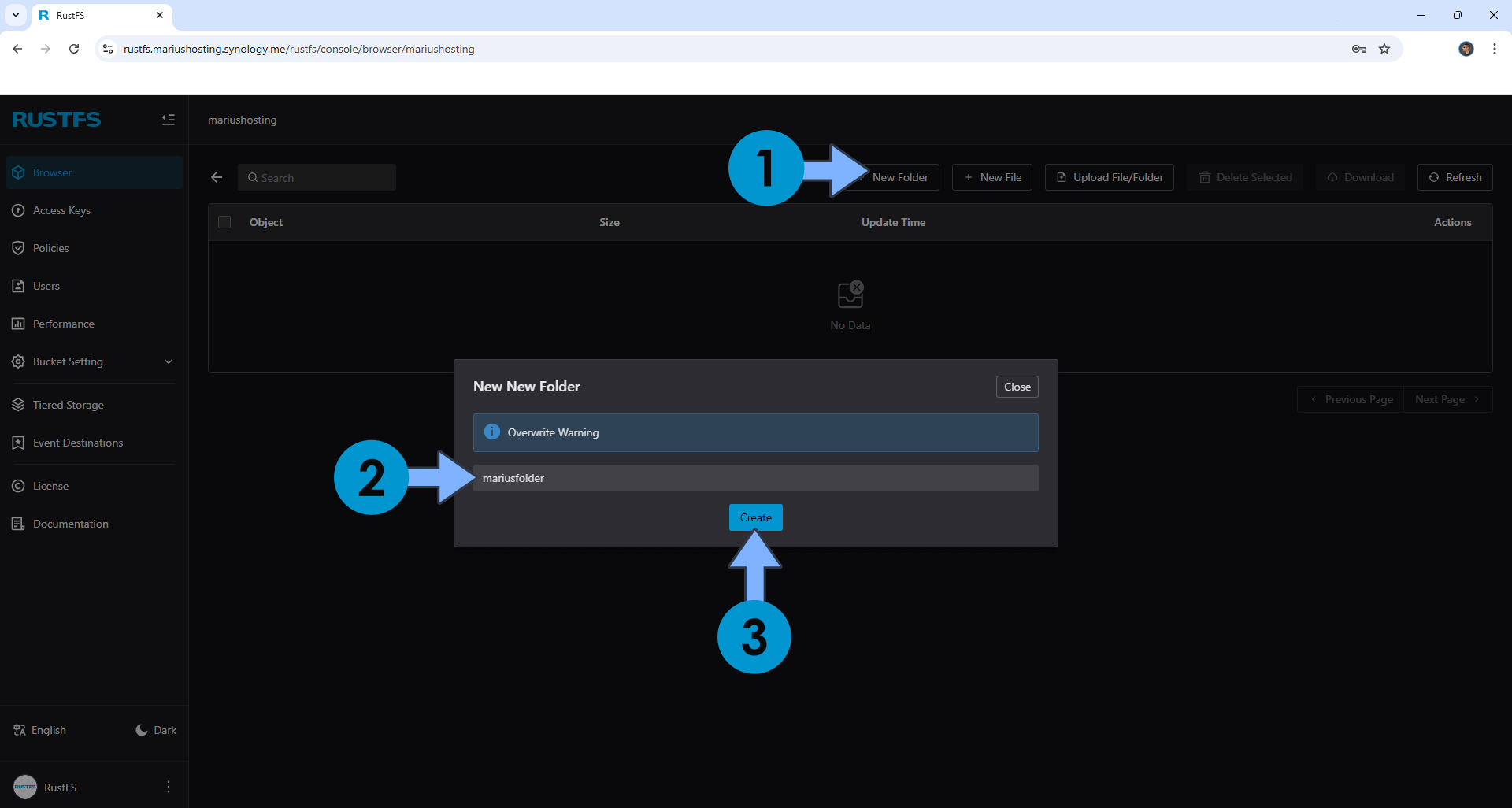Collapse the sidebar using the menu-fold icon
The width and height of the screenshot is (1512, 808).
(x=169, y=120)
